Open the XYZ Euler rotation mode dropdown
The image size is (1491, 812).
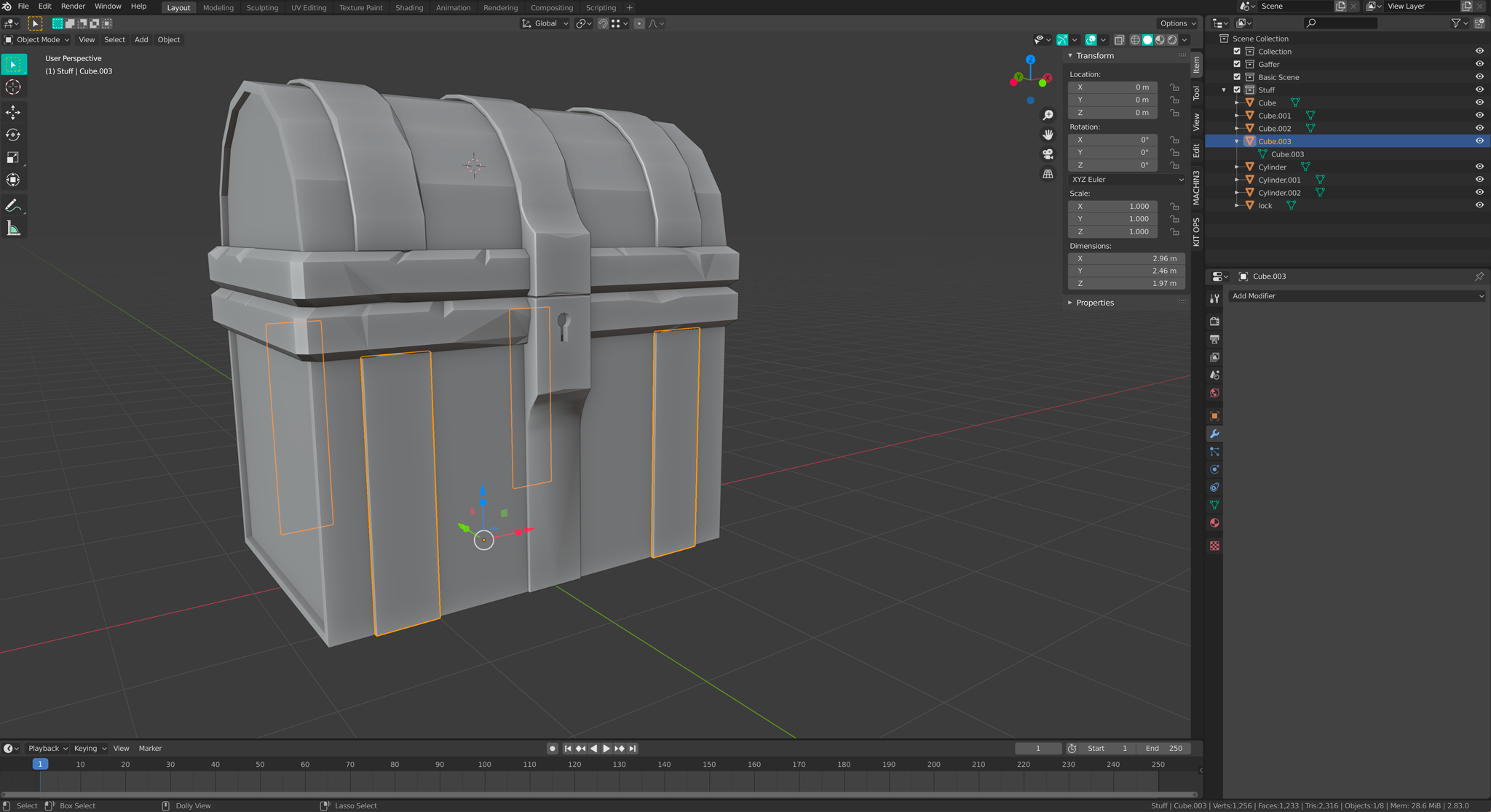tap(1127, 179)
